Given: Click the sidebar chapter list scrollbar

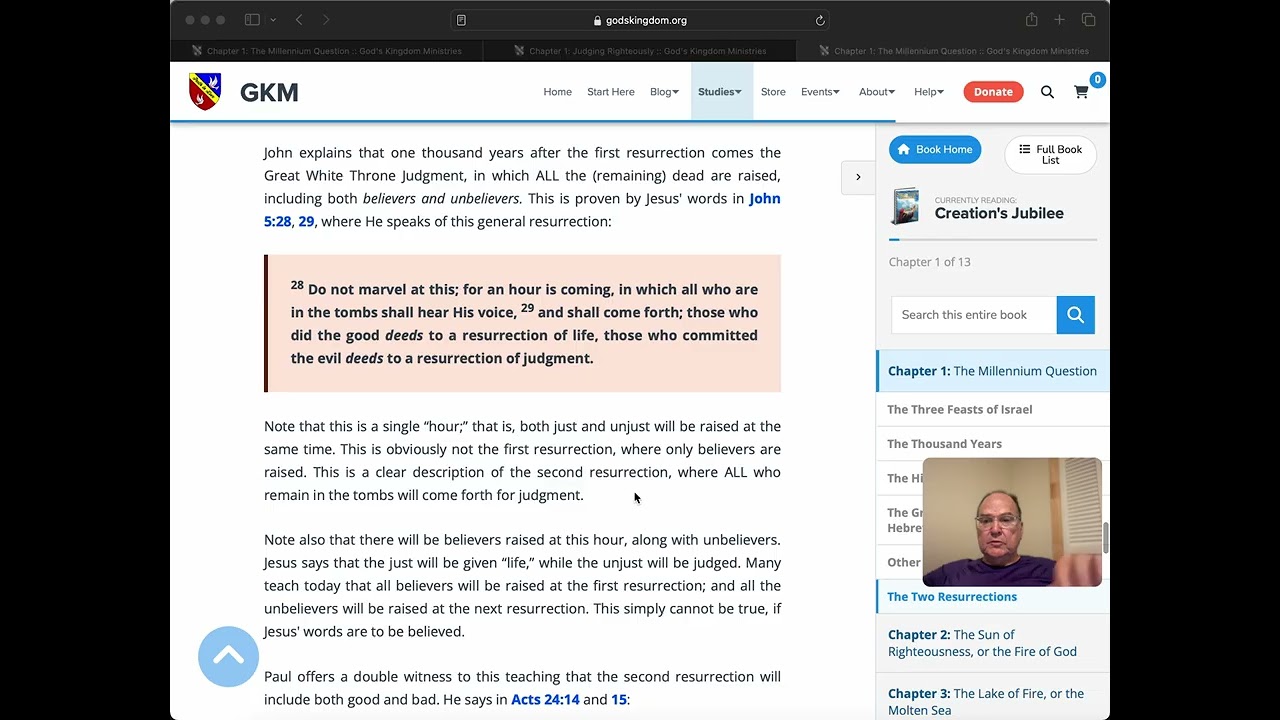Looking at the screenshot, I should coord(1106,537).
